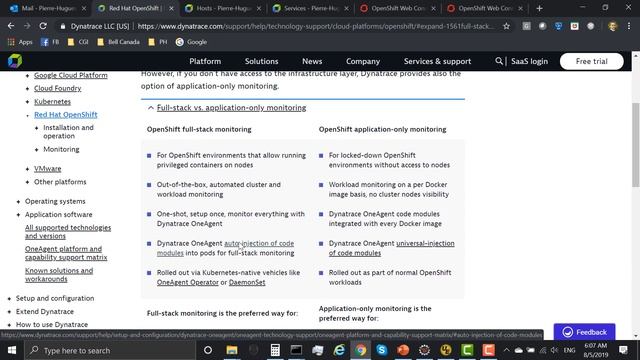Open Calculator from the taskbar
The image size is (640, 360).
click(x=275, y=350)
